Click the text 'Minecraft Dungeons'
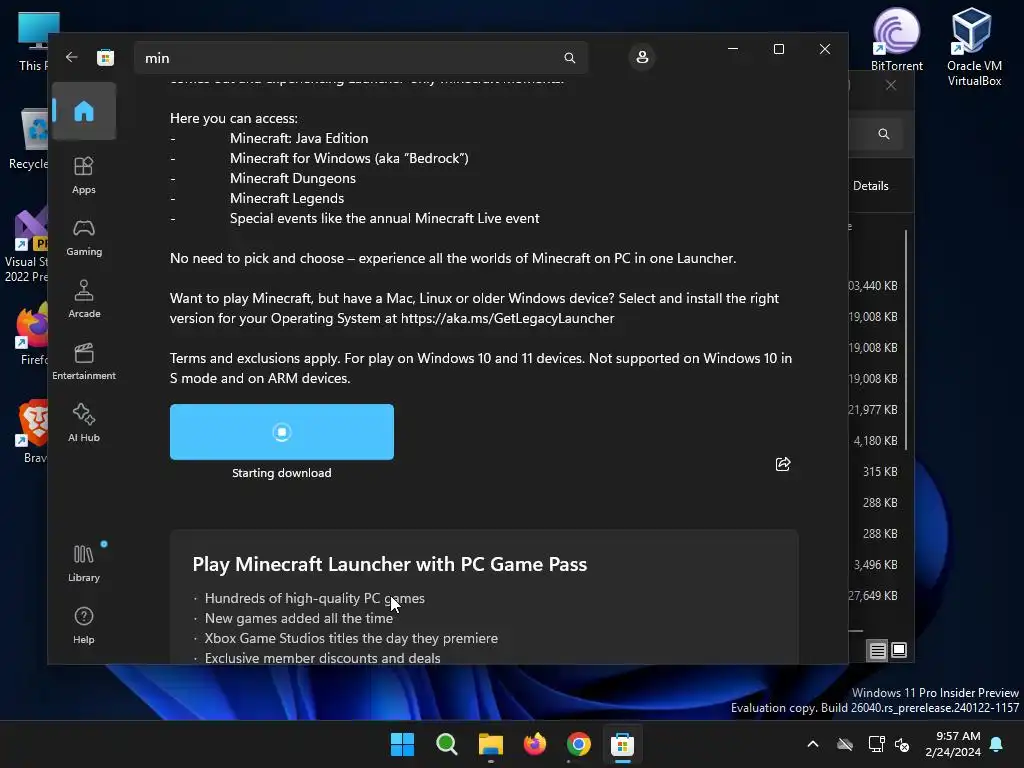The height and width of the screenshot is (768, 1024). tap(293, 178)
